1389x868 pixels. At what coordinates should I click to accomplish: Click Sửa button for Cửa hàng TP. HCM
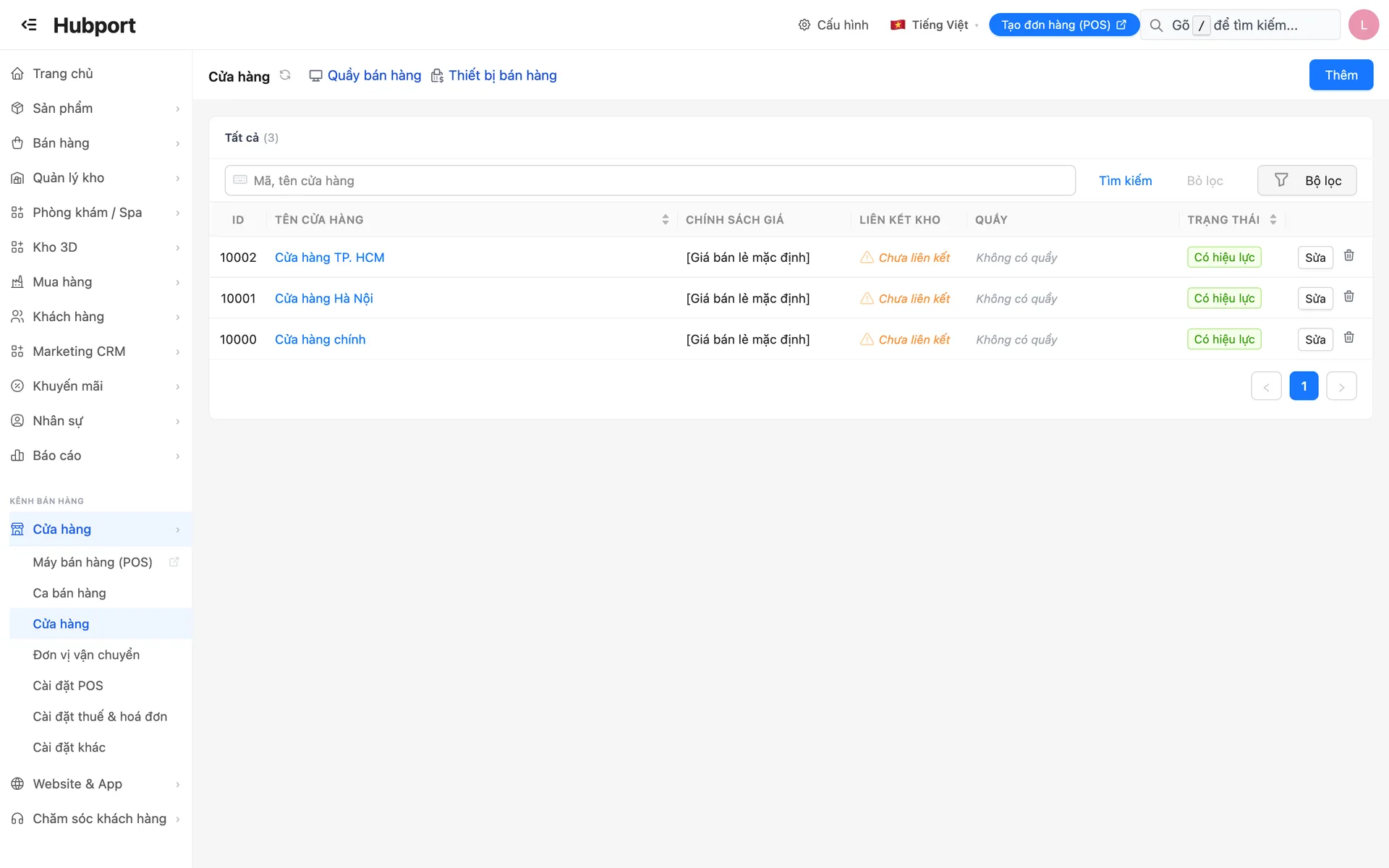point(1314,258)
